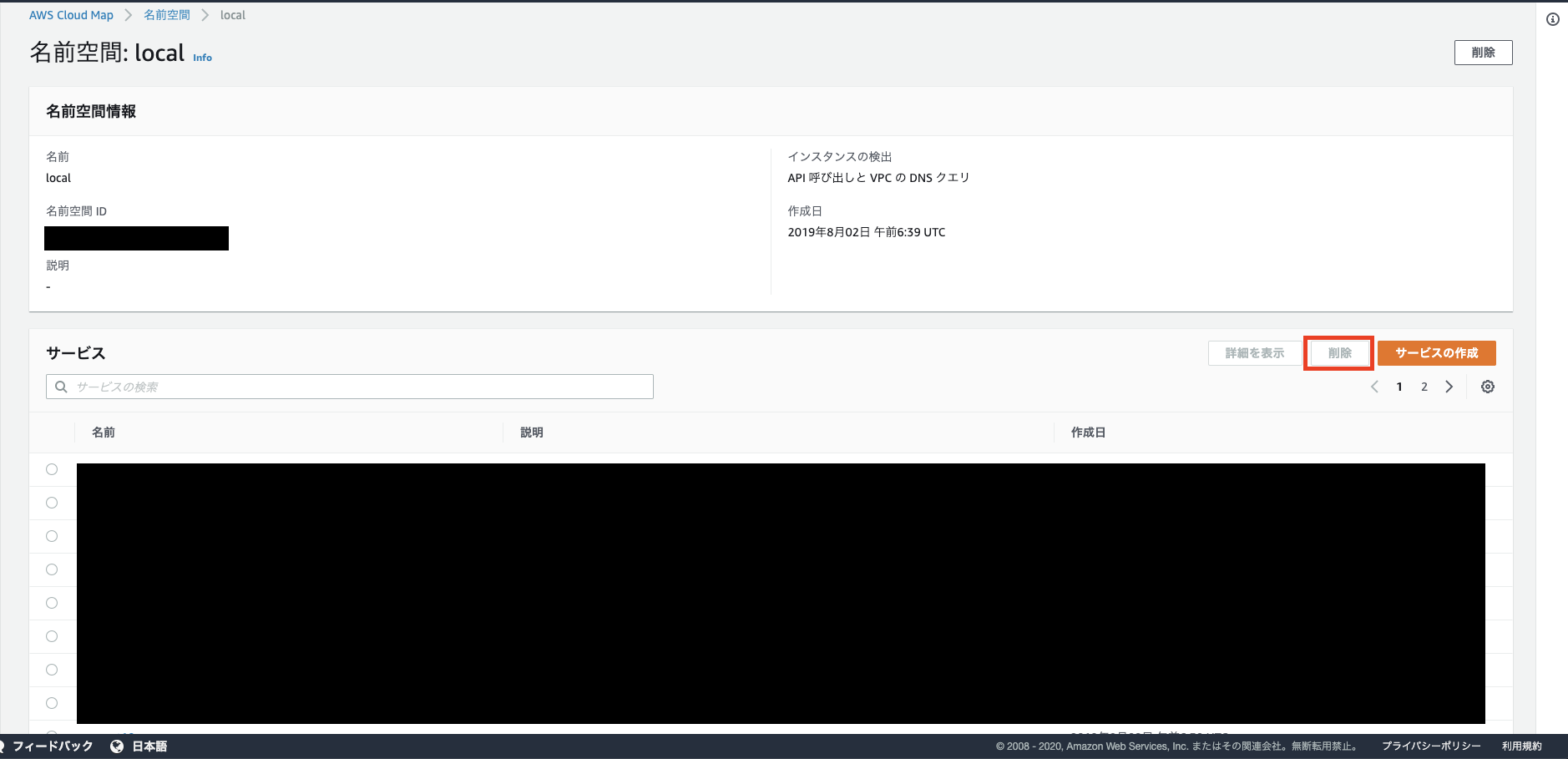Select the eighth service row radio button
Screen dimensions: 1568x759
52,703
